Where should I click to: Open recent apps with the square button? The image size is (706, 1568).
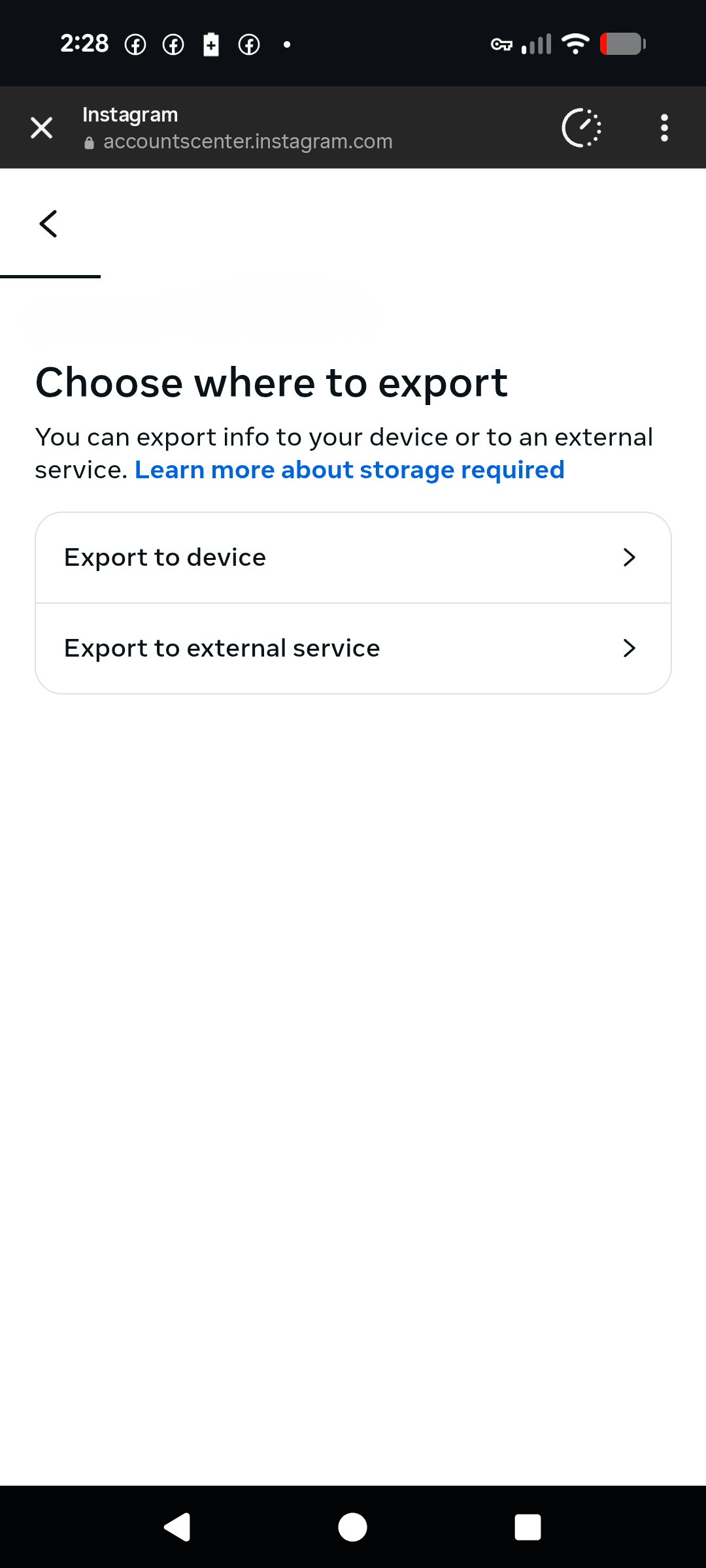point(527,1527)
